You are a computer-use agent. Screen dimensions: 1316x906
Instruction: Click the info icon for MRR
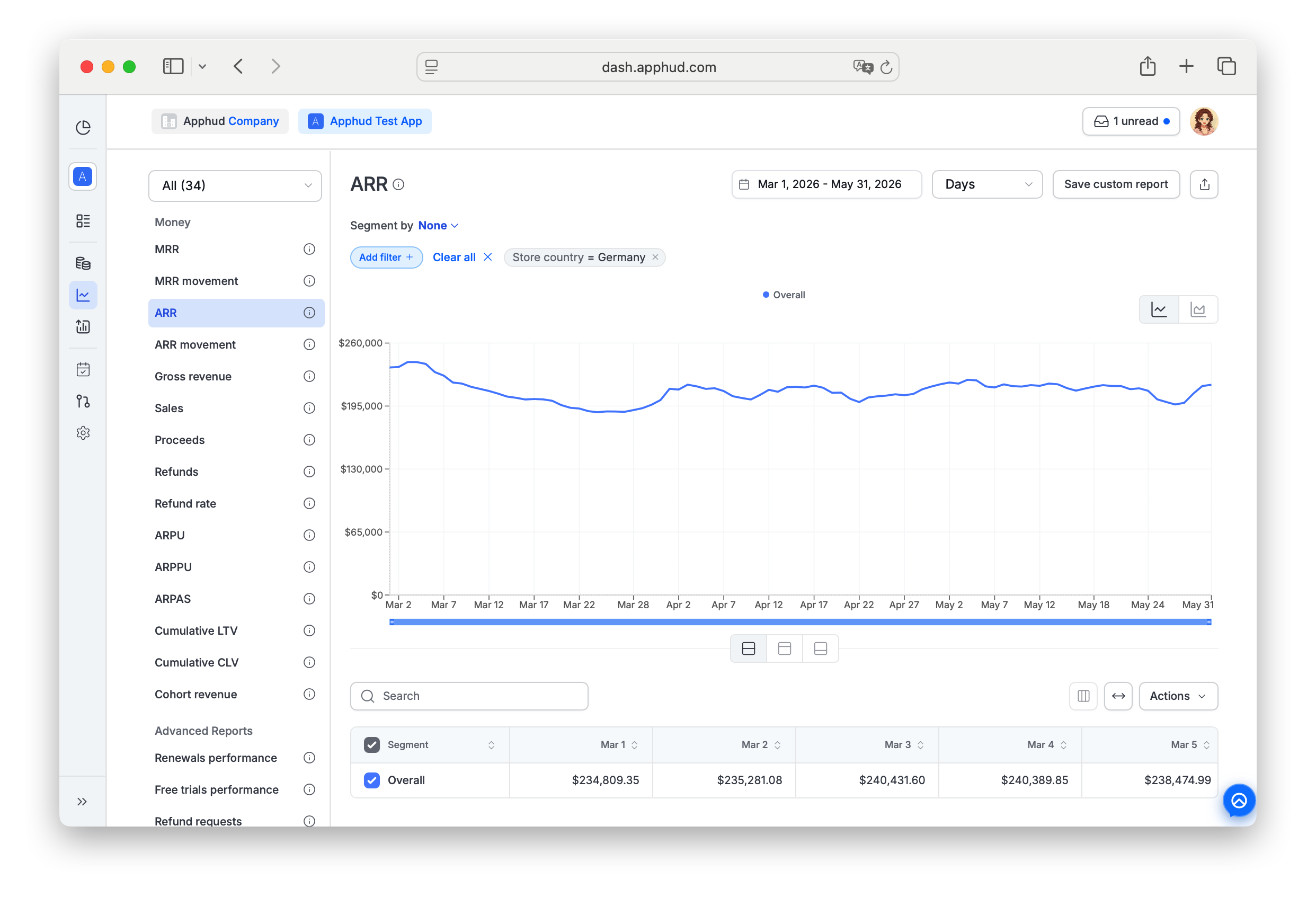point(309,249)
